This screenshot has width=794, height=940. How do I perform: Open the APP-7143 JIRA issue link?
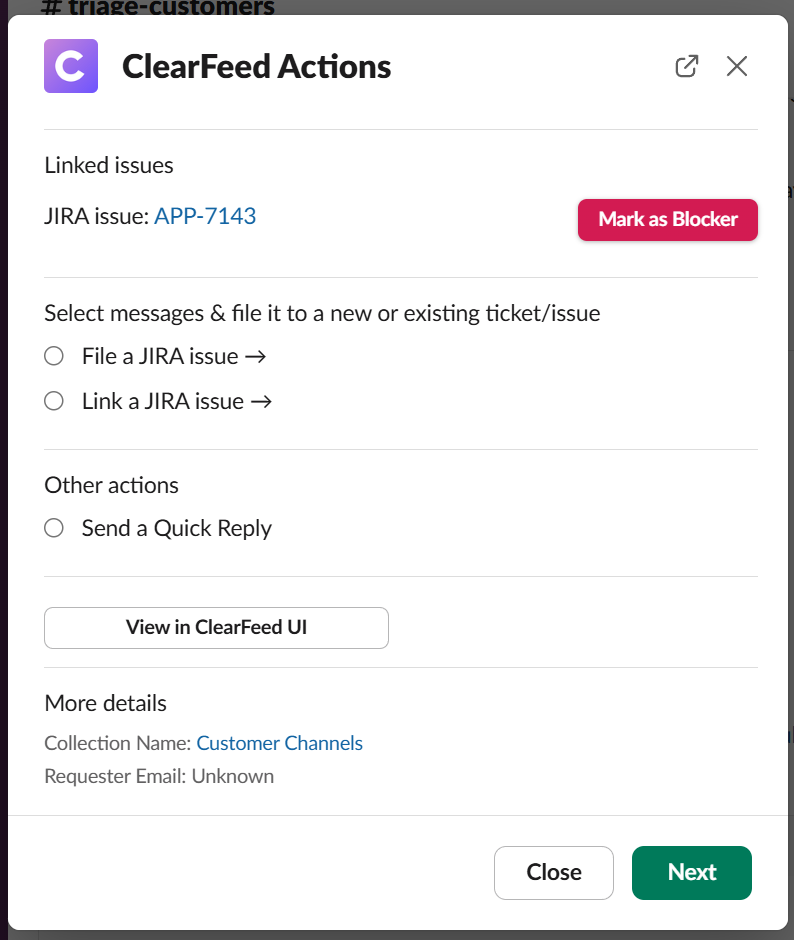click(205, 216)
